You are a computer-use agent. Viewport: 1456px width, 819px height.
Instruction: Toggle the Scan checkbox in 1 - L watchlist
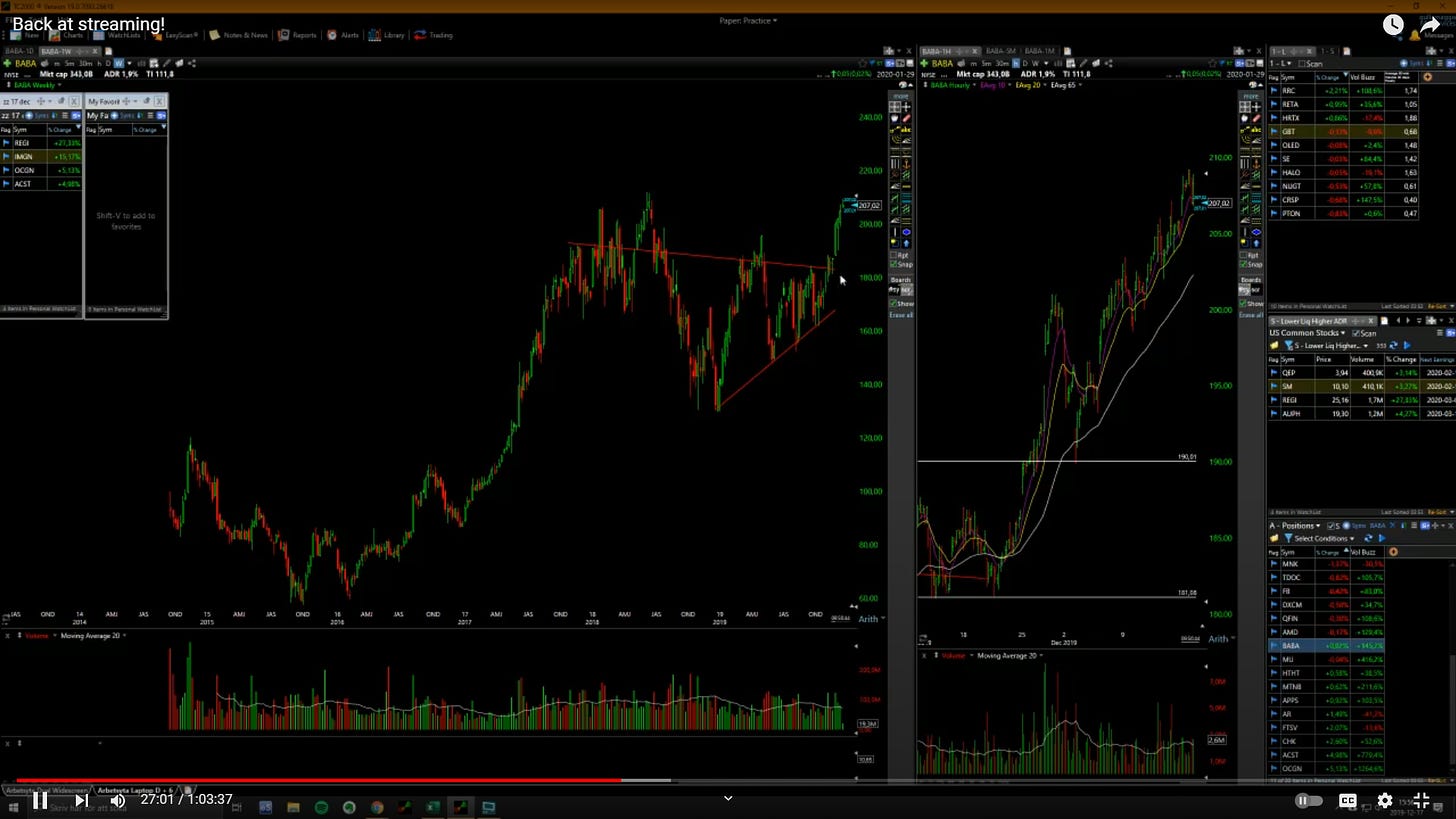[x=1301, y=63]
